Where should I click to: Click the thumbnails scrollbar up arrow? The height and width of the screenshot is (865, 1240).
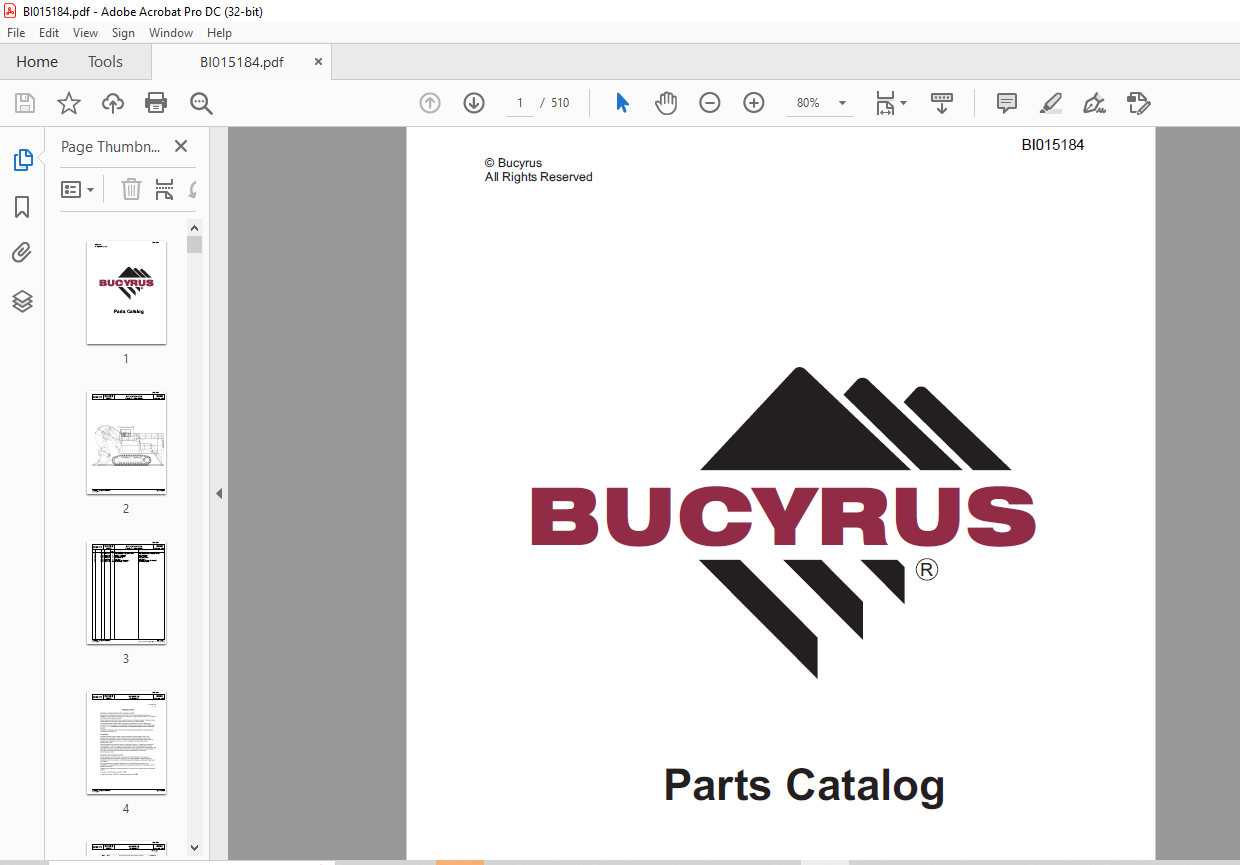point(195,227)
